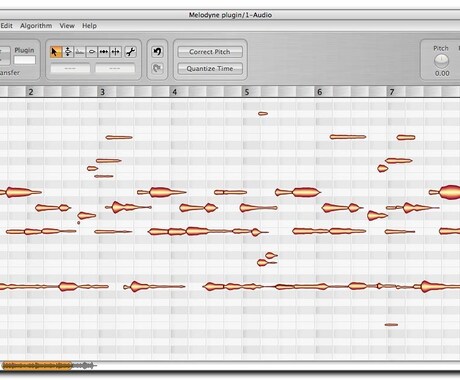Toggle the wrench note assignment mode
The width and height of the screenshot is (460, 380).
coord(130,52)
